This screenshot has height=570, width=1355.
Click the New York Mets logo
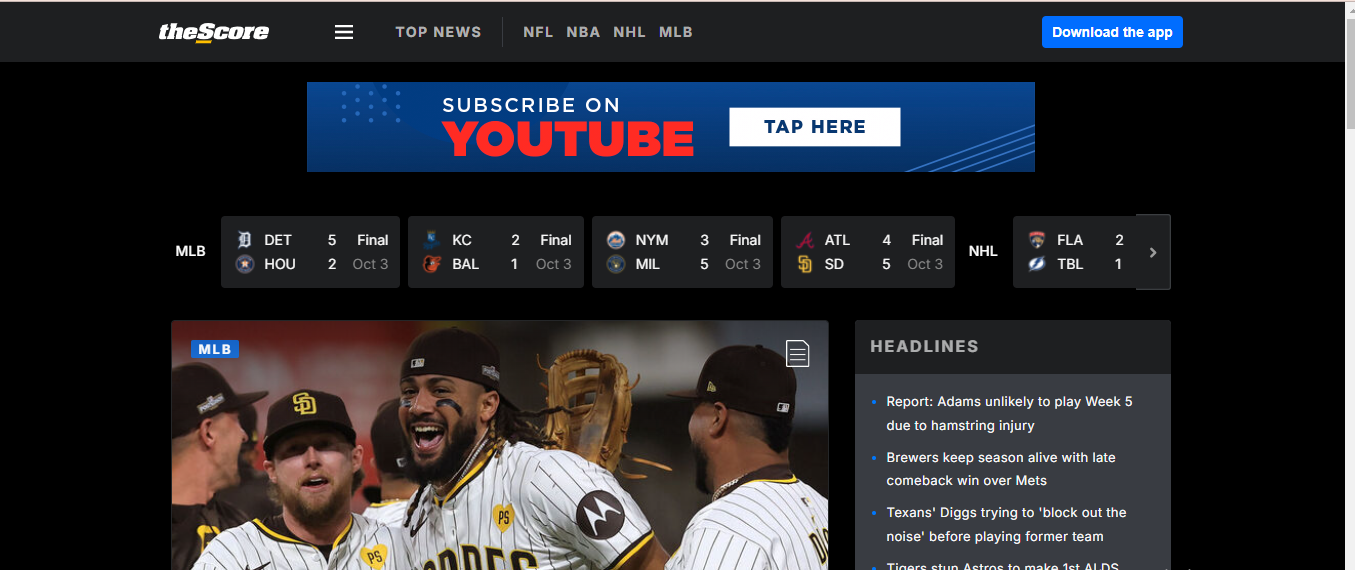[x=616, y=240]
